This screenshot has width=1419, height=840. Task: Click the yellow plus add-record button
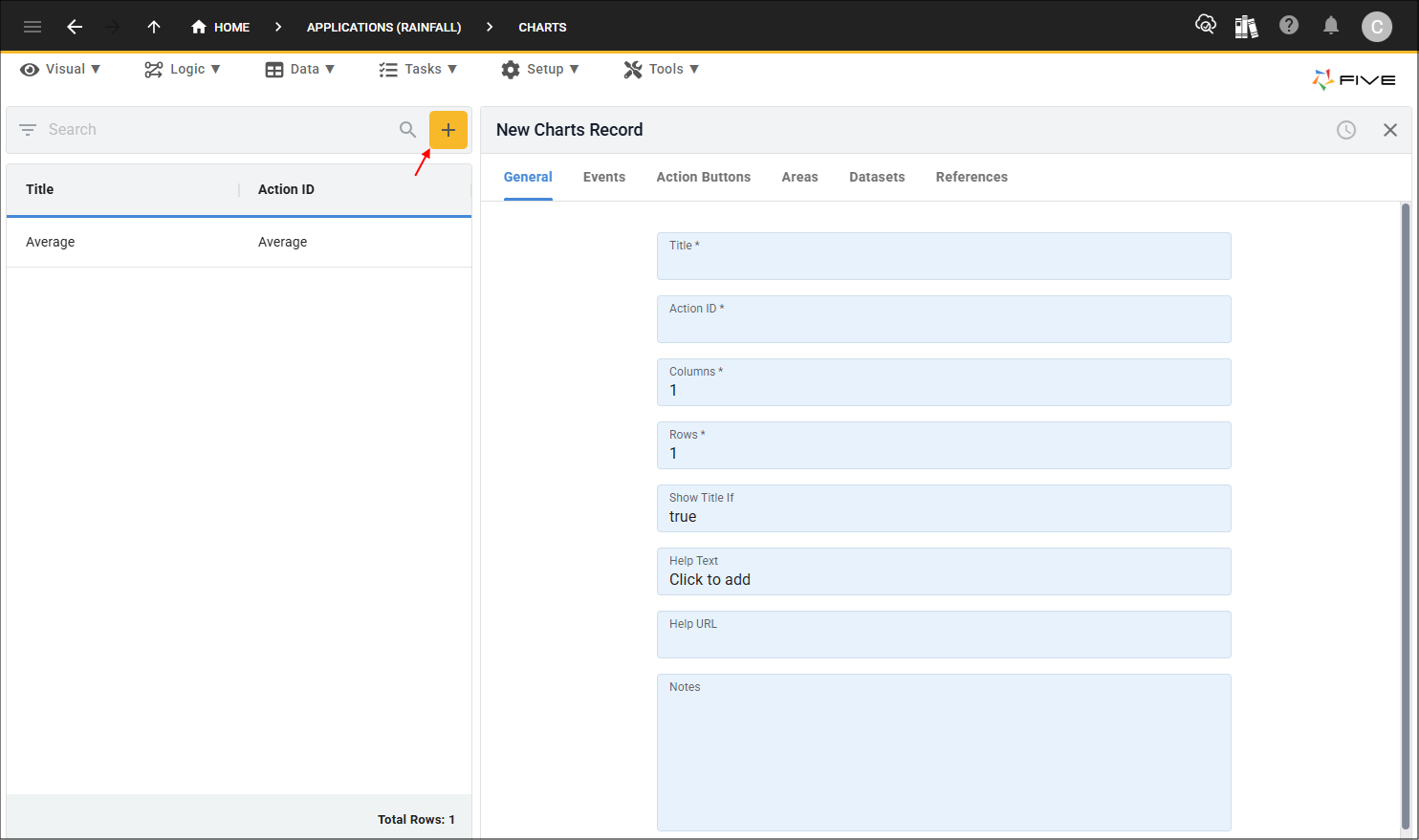(448, 130)
